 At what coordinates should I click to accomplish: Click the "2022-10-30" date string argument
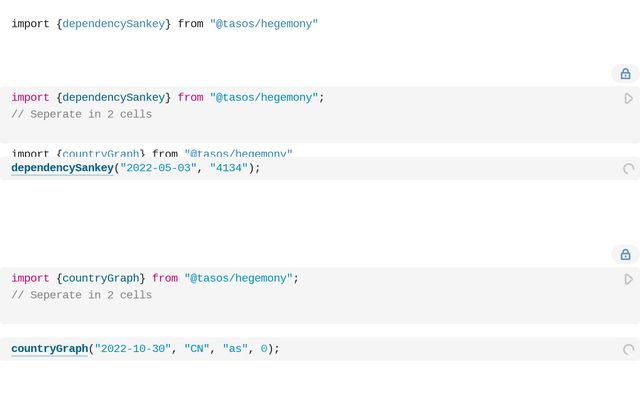tap(133, 349)
